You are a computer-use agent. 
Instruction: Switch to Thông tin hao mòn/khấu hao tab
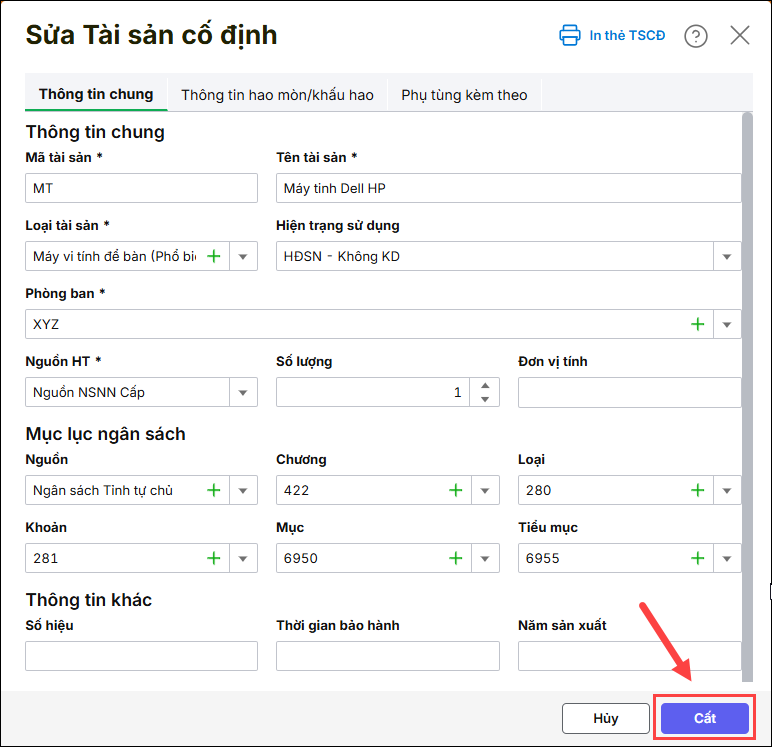[277, 95]
